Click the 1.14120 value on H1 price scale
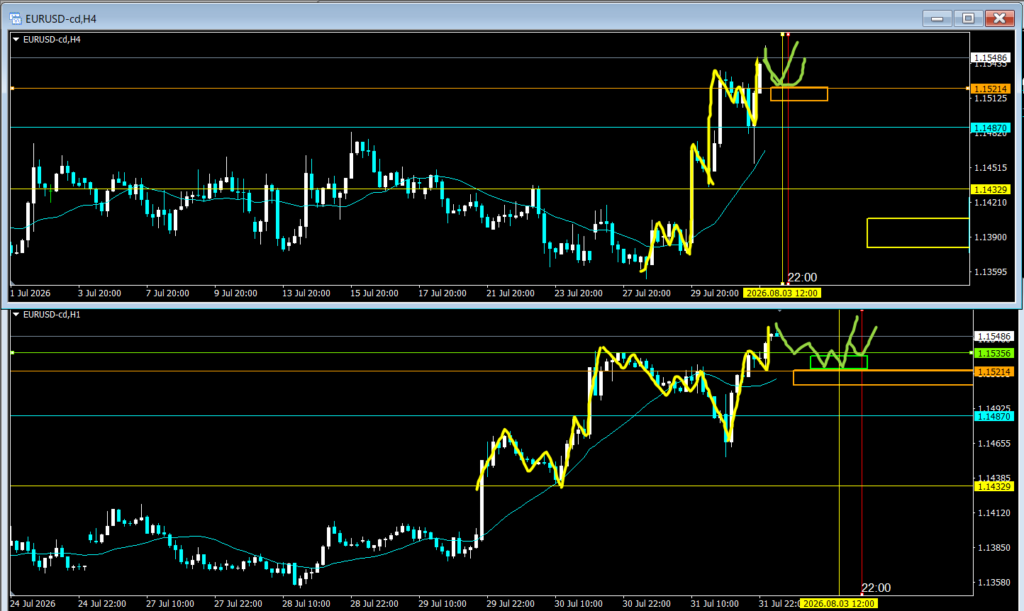The height and width of the screenshot is (611, 1024). pyautogui.click(x=993, y=513)
